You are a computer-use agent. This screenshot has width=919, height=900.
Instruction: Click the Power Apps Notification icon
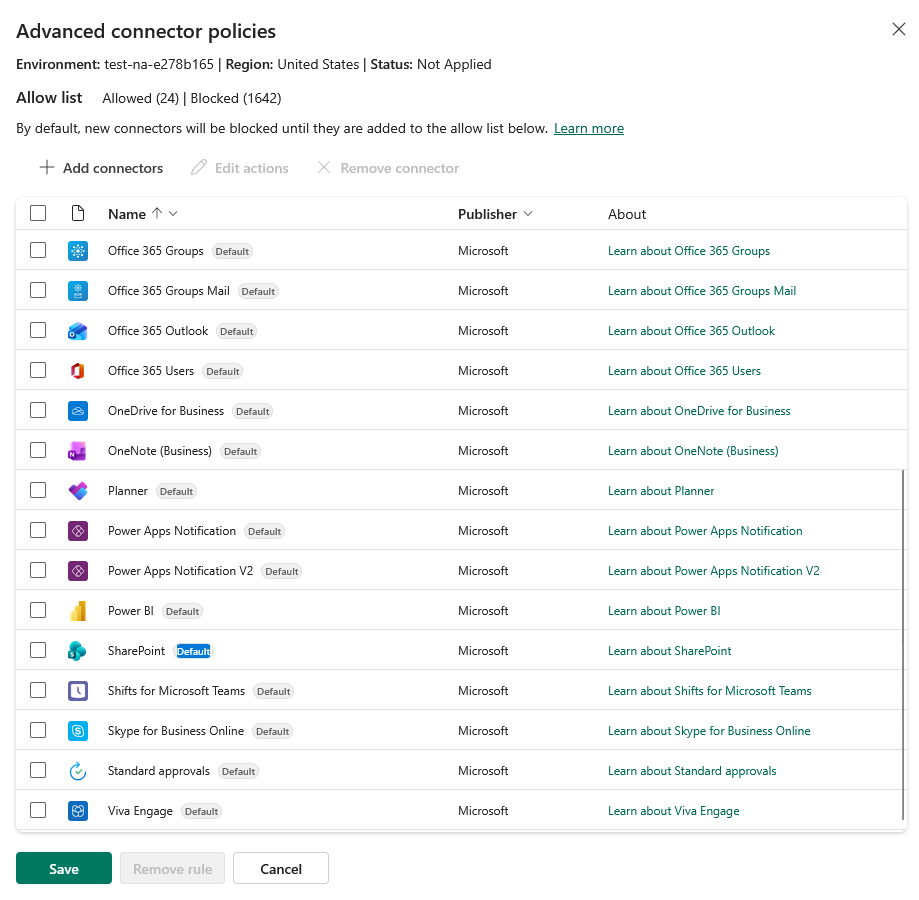(78, 531)
